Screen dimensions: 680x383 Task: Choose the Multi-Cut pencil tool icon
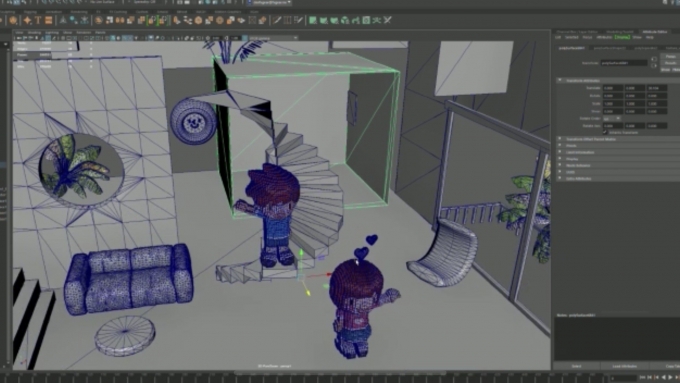pyautogui.click(x=277, y=20)
